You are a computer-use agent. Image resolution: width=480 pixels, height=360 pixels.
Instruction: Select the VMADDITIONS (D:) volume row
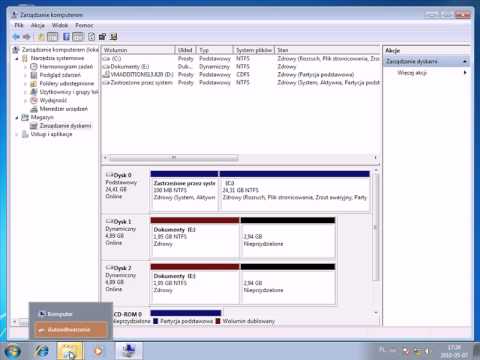[241, 75]
